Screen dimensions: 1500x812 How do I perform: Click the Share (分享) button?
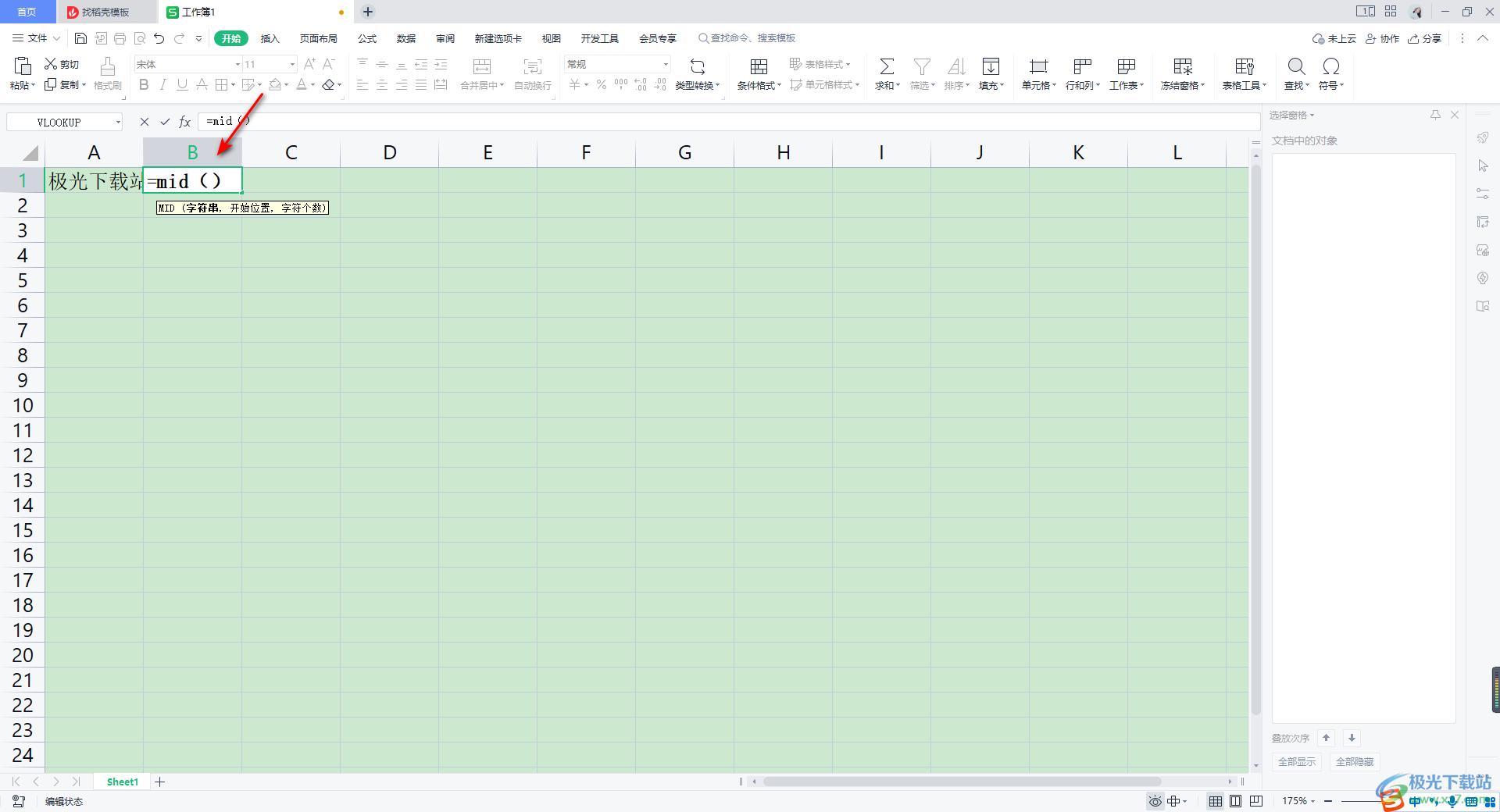1424,38
